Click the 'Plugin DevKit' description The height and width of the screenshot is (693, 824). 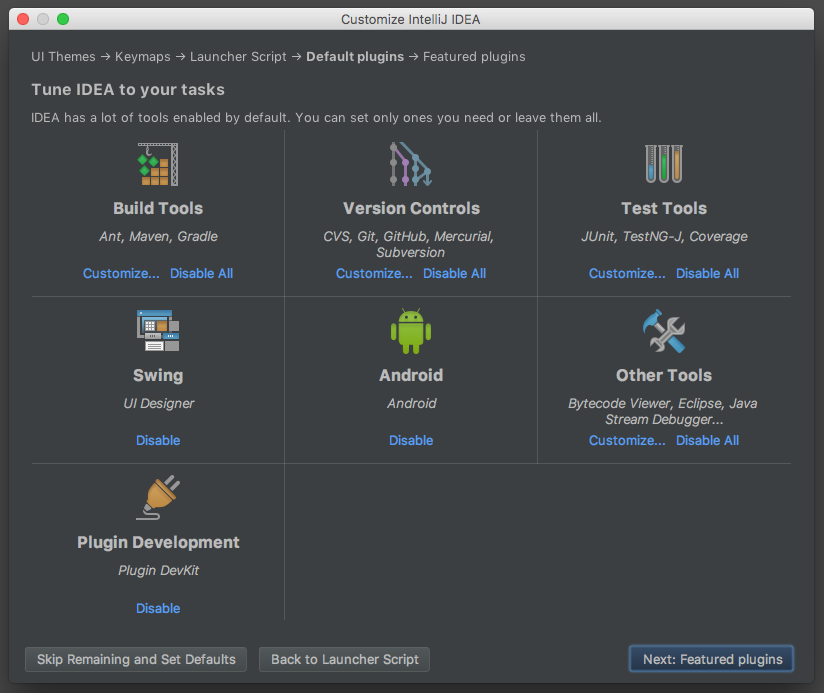click(158, 571)
